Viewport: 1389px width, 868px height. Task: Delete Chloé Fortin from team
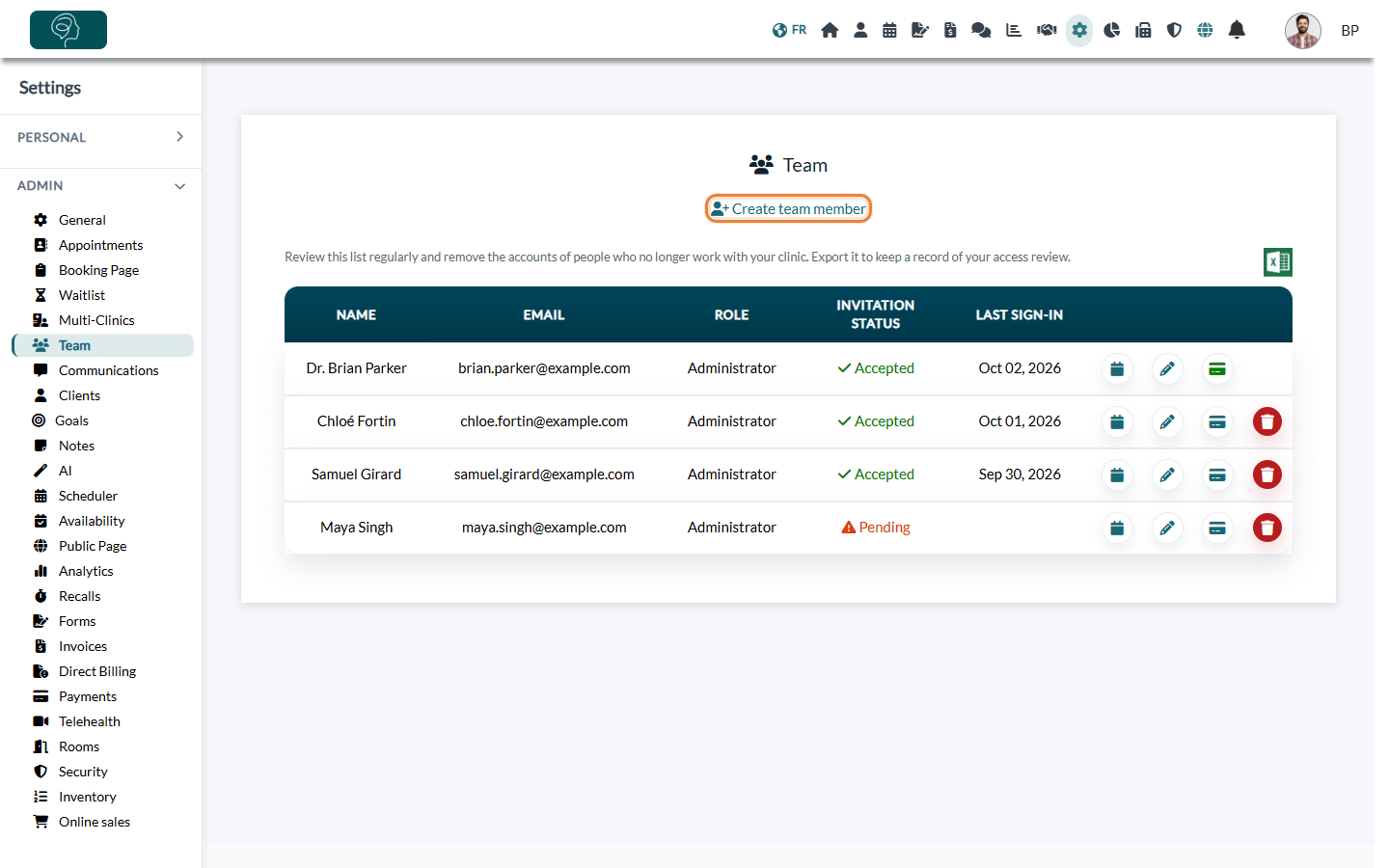(1267, 421)
